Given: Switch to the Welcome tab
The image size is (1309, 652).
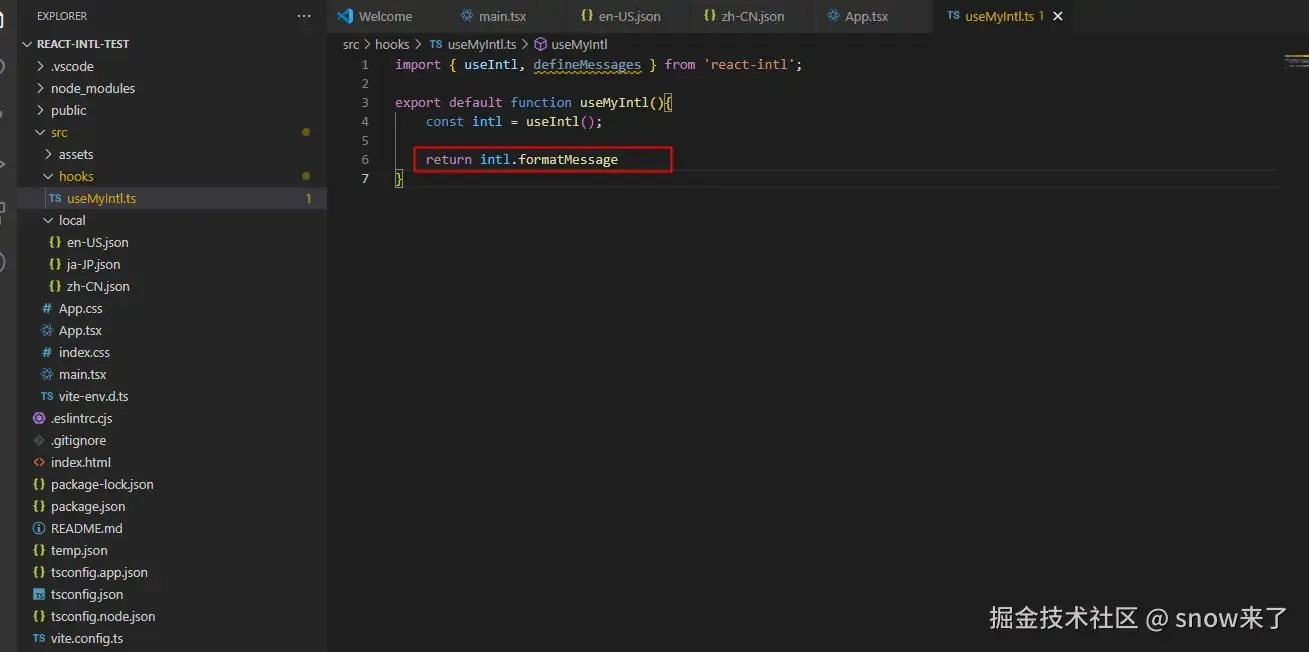Looking at the screenshot, I should coord(384,16).
